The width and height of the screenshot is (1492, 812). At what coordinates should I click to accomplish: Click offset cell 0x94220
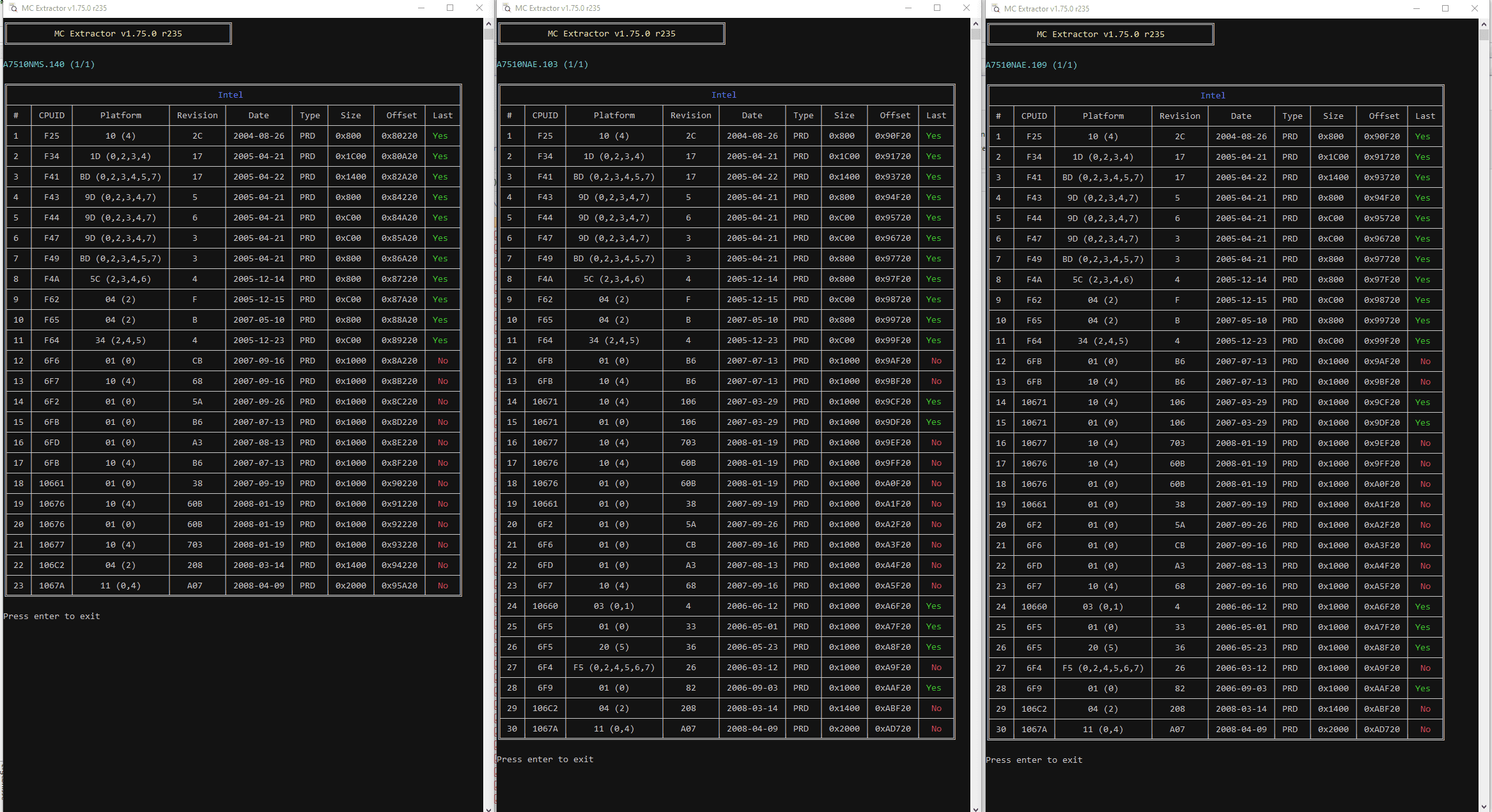click(400, 565)
